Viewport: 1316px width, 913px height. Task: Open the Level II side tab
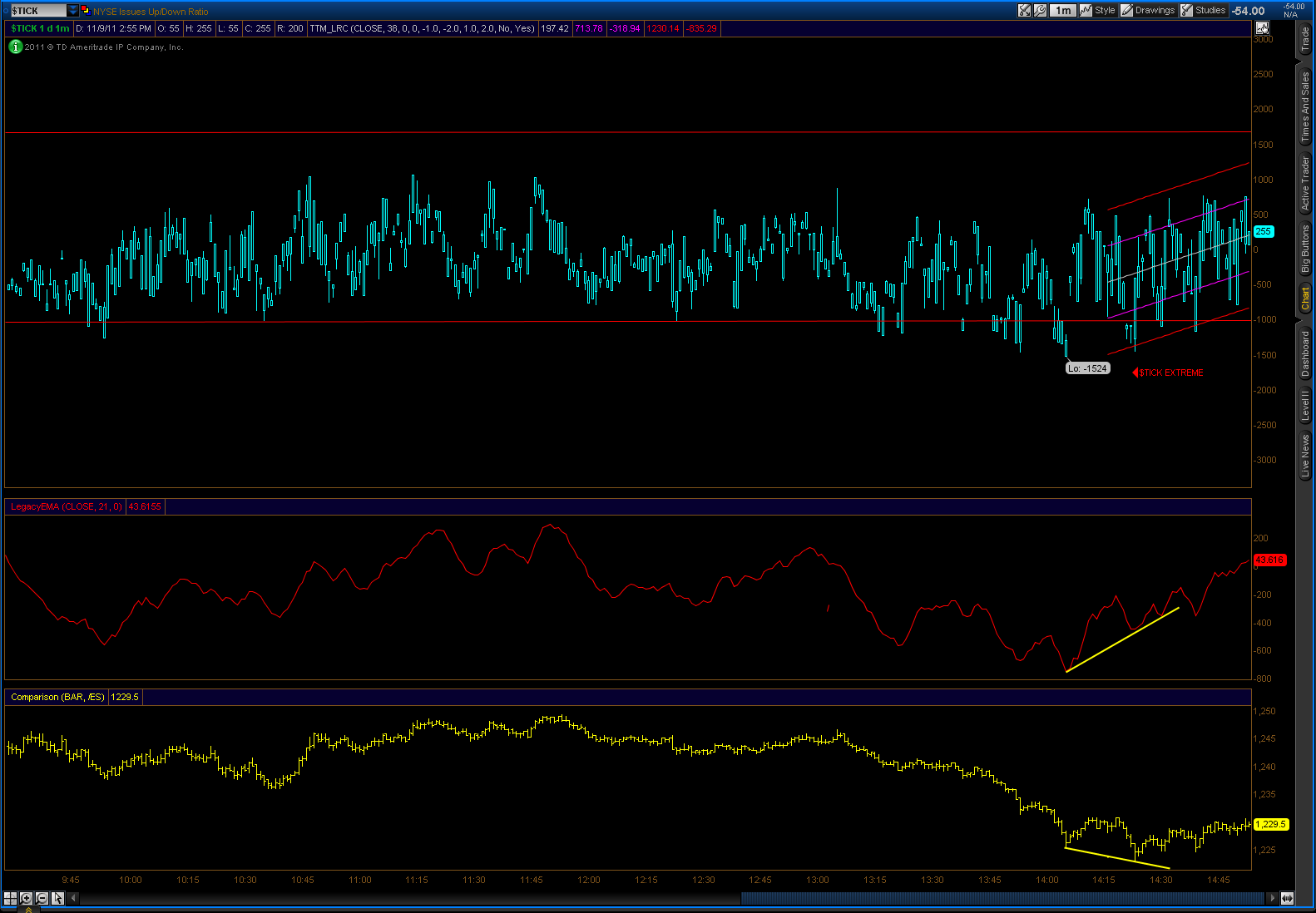(1305, 406)
